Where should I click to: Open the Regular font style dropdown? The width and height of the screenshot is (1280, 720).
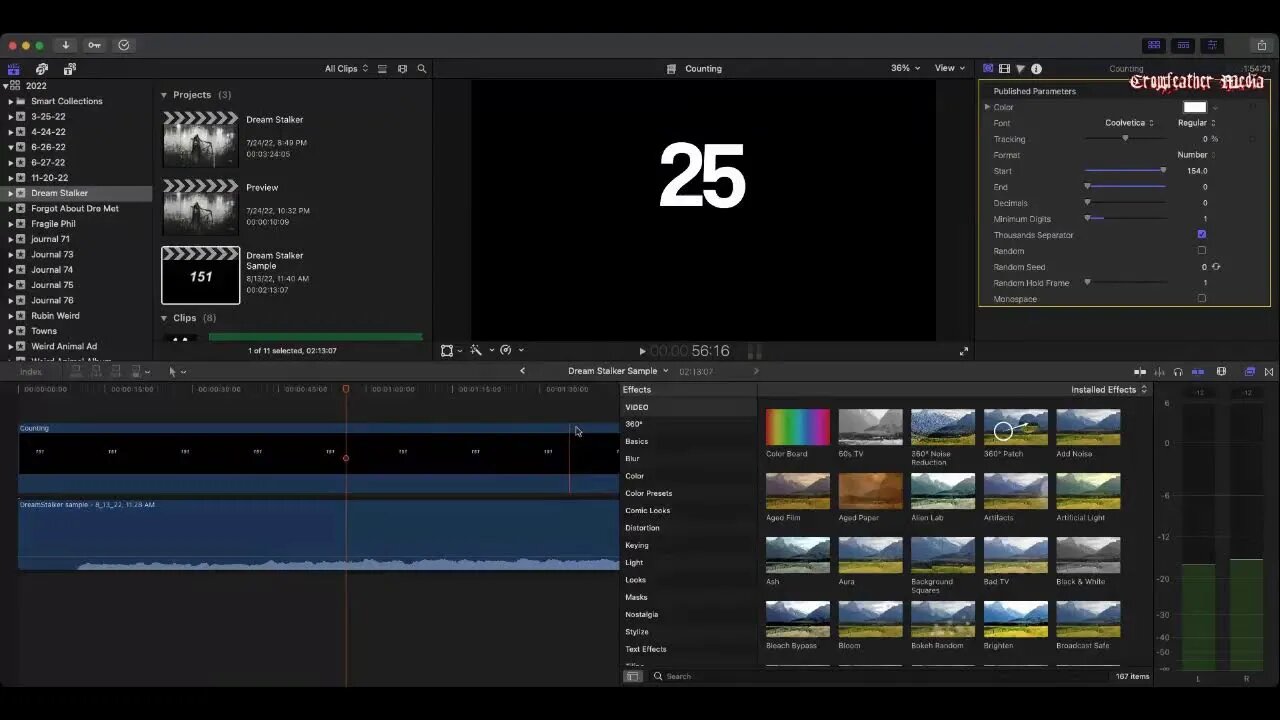pos(1196,123)
